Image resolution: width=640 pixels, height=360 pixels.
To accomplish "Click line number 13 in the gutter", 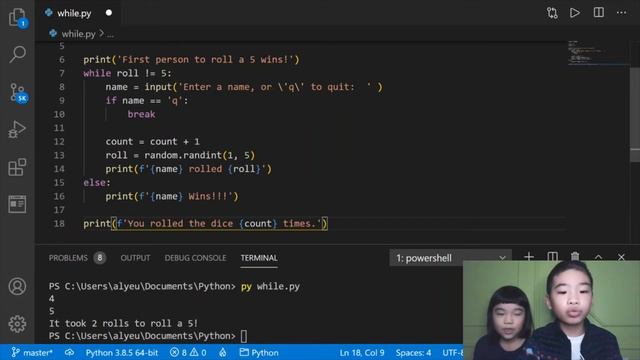I will pos(59,156).
